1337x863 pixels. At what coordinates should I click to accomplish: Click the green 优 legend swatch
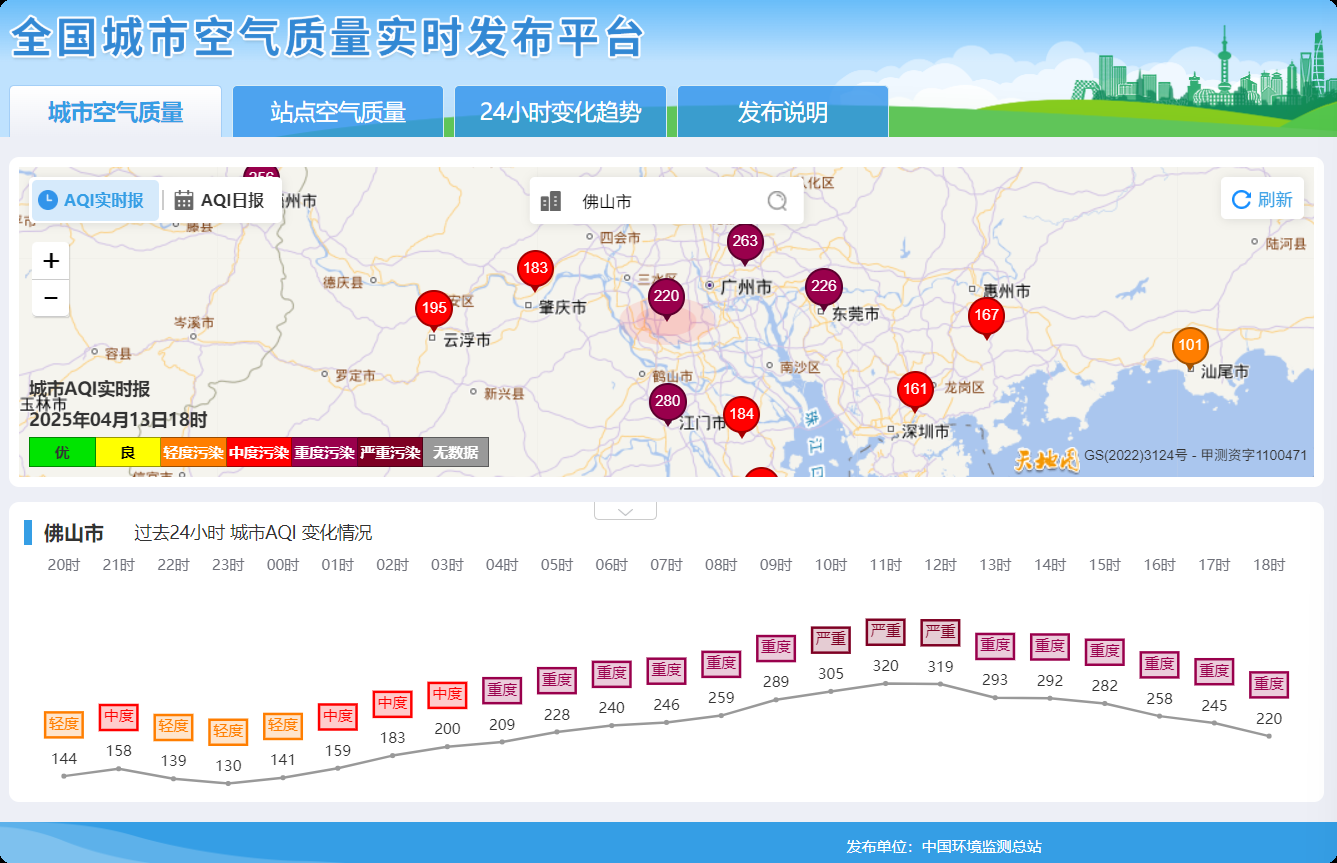tap(62, 452)
